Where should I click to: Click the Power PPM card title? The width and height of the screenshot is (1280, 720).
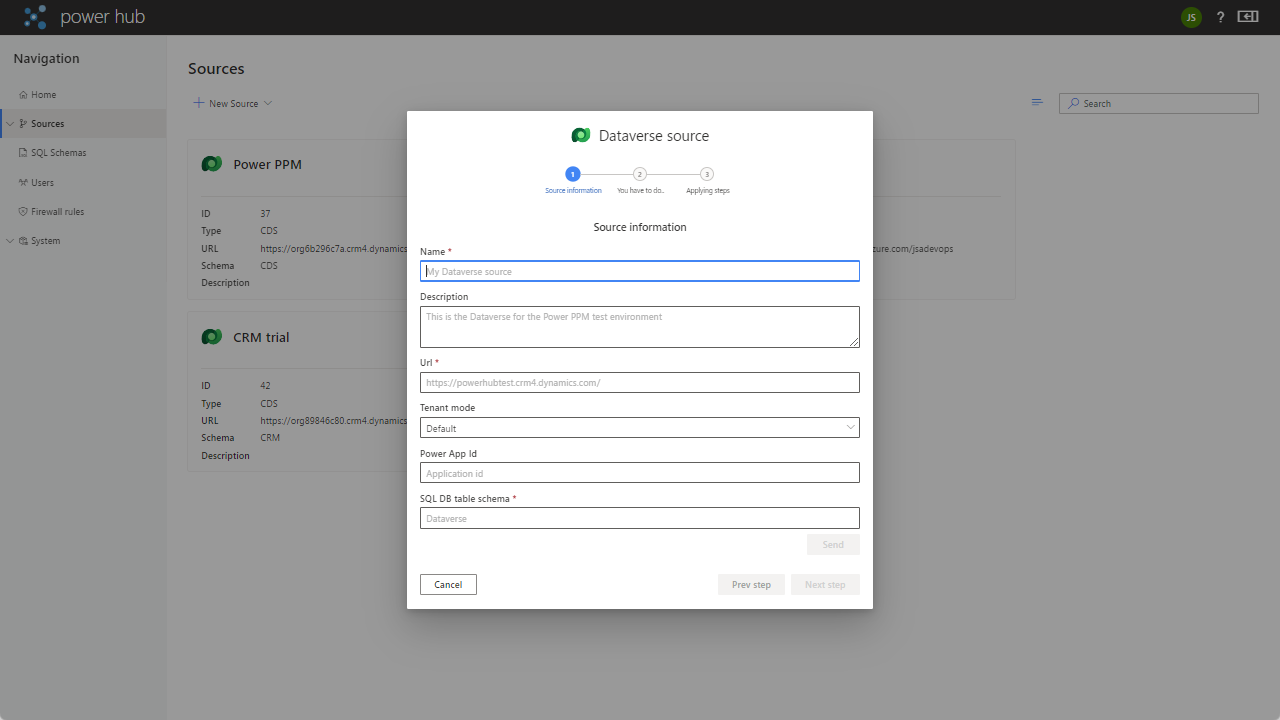tap(267, 164)
